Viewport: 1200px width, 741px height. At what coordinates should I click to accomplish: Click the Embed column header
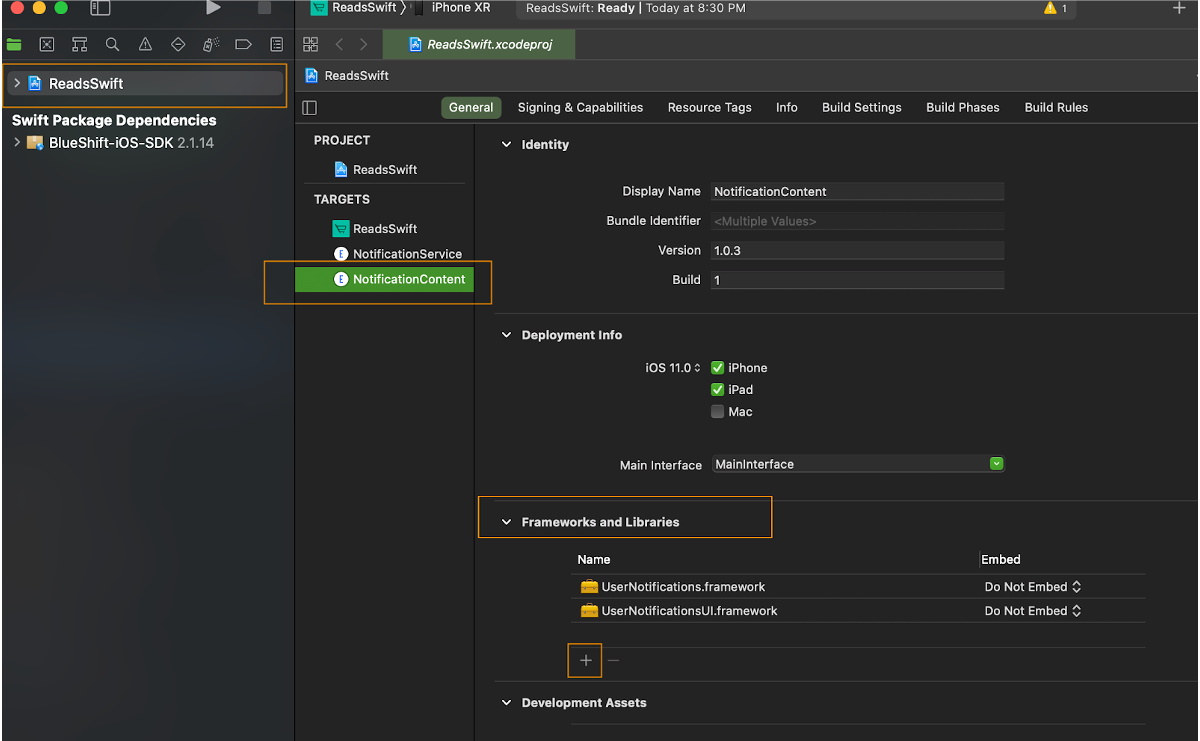(x=1001, y=559)
